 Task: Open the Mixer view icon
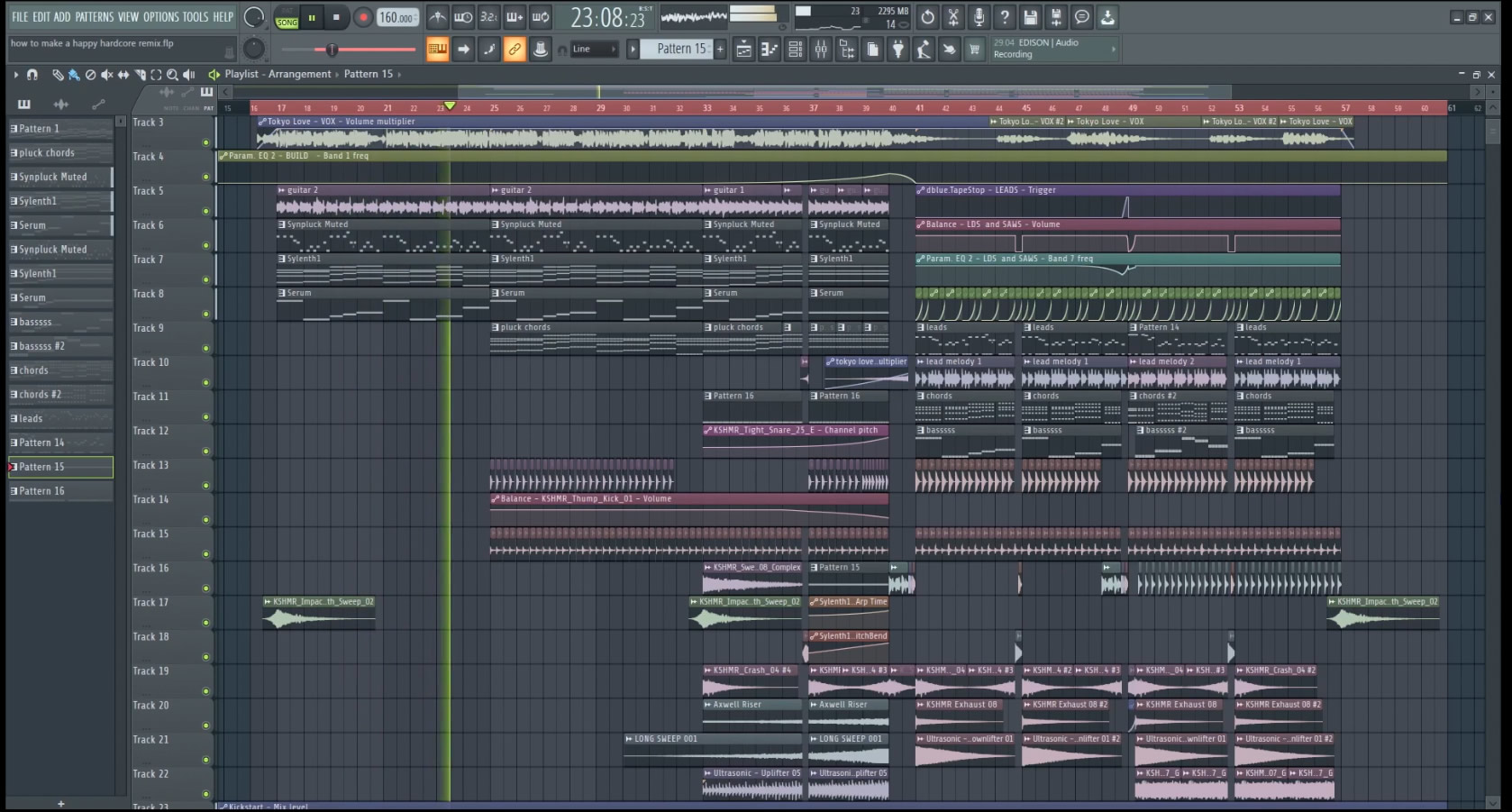[x=821, y=50]
